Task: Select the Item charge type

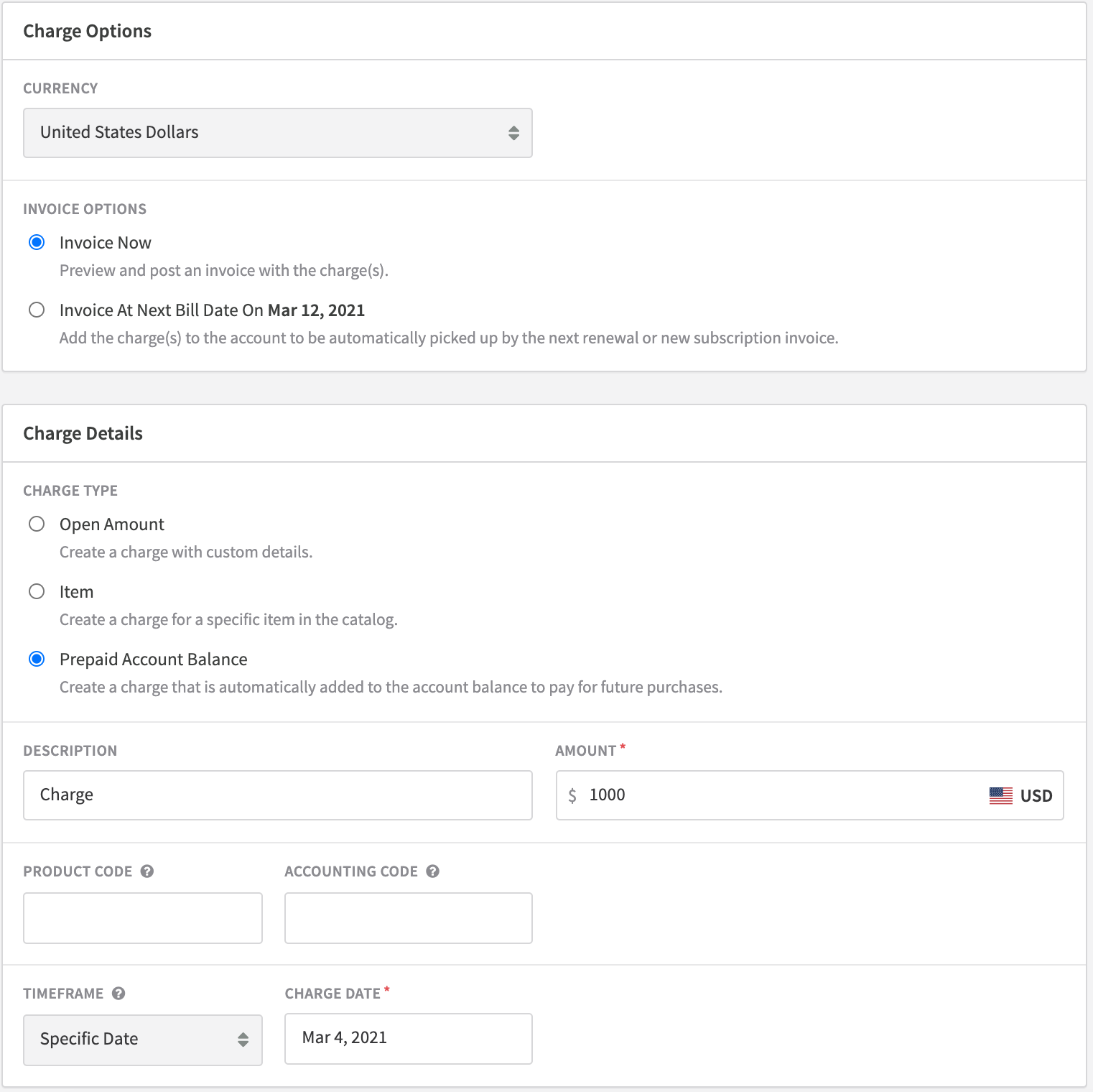Action: click(37, 591)
